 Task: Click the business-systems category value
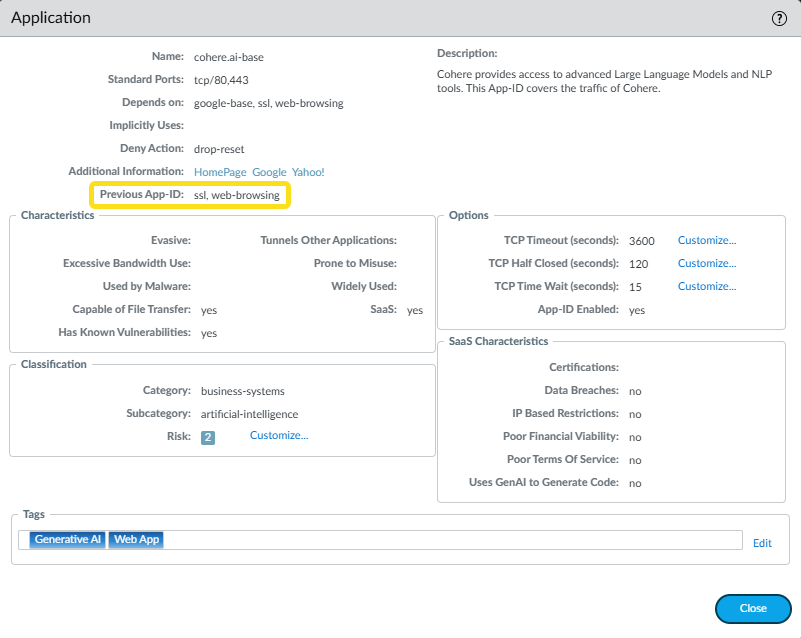point(242,391)
